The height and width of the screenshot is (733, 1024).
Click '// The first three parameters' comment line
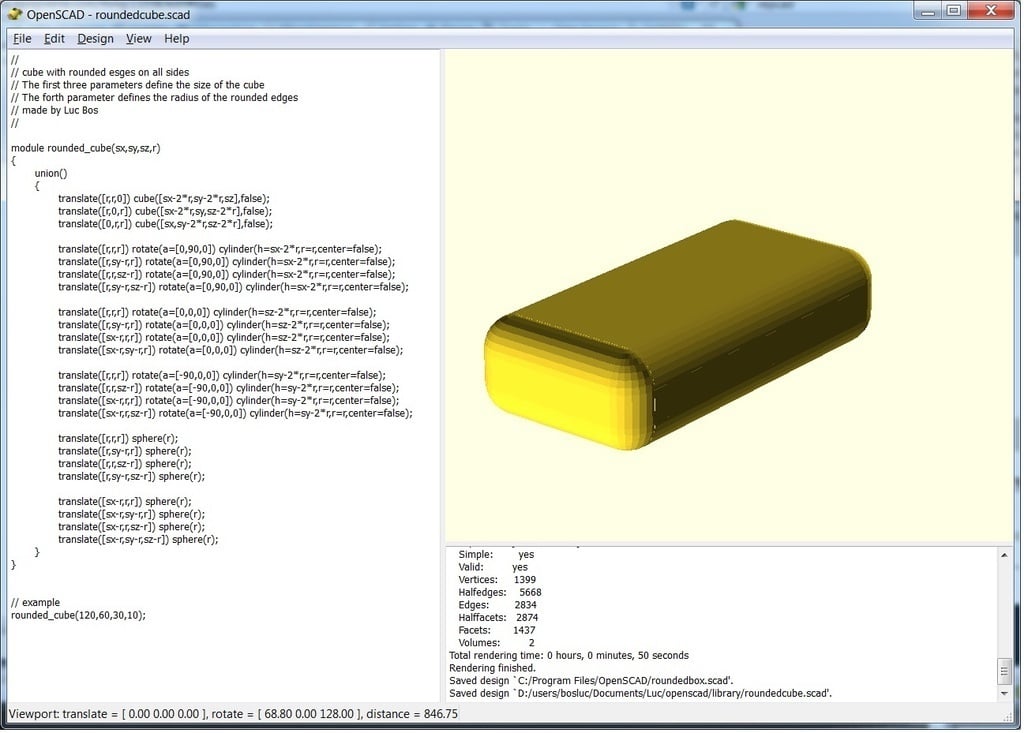pyautogui.click(x=138, y=84)
